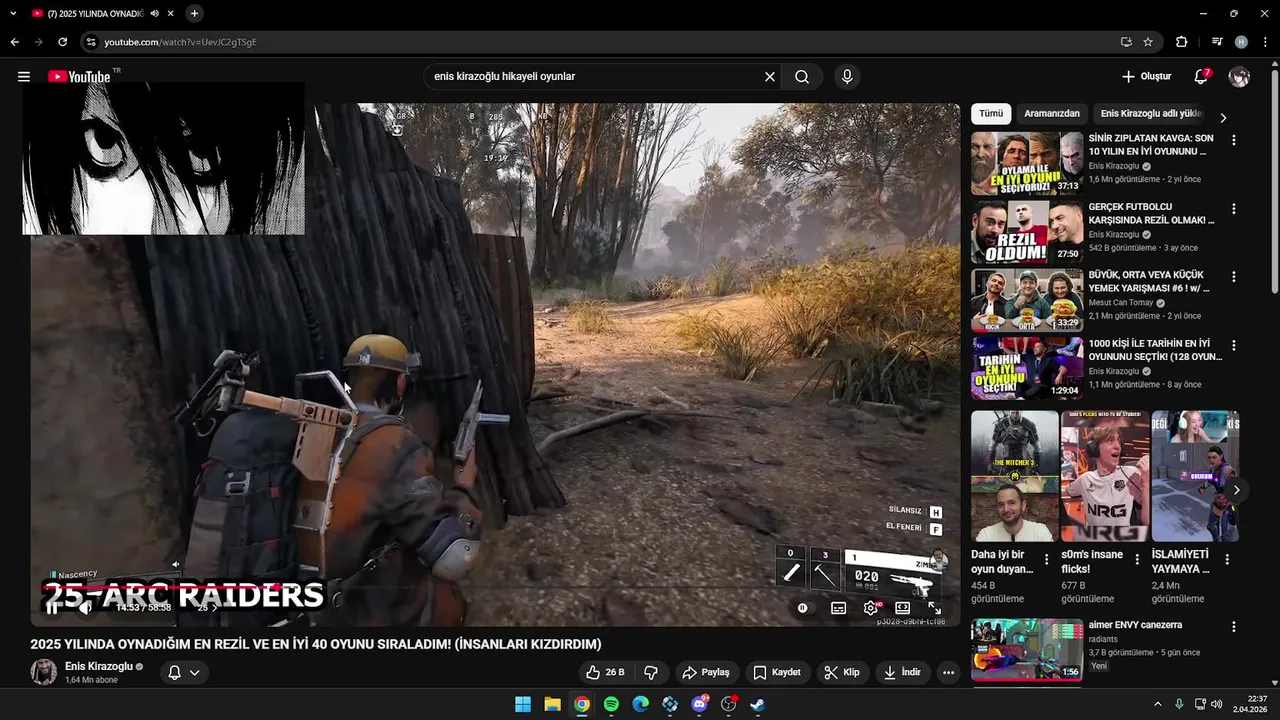Open options for aimer ENVY canezerra
The width and height of the screenshot is (1280, 720).
[x=1233, y=627]
